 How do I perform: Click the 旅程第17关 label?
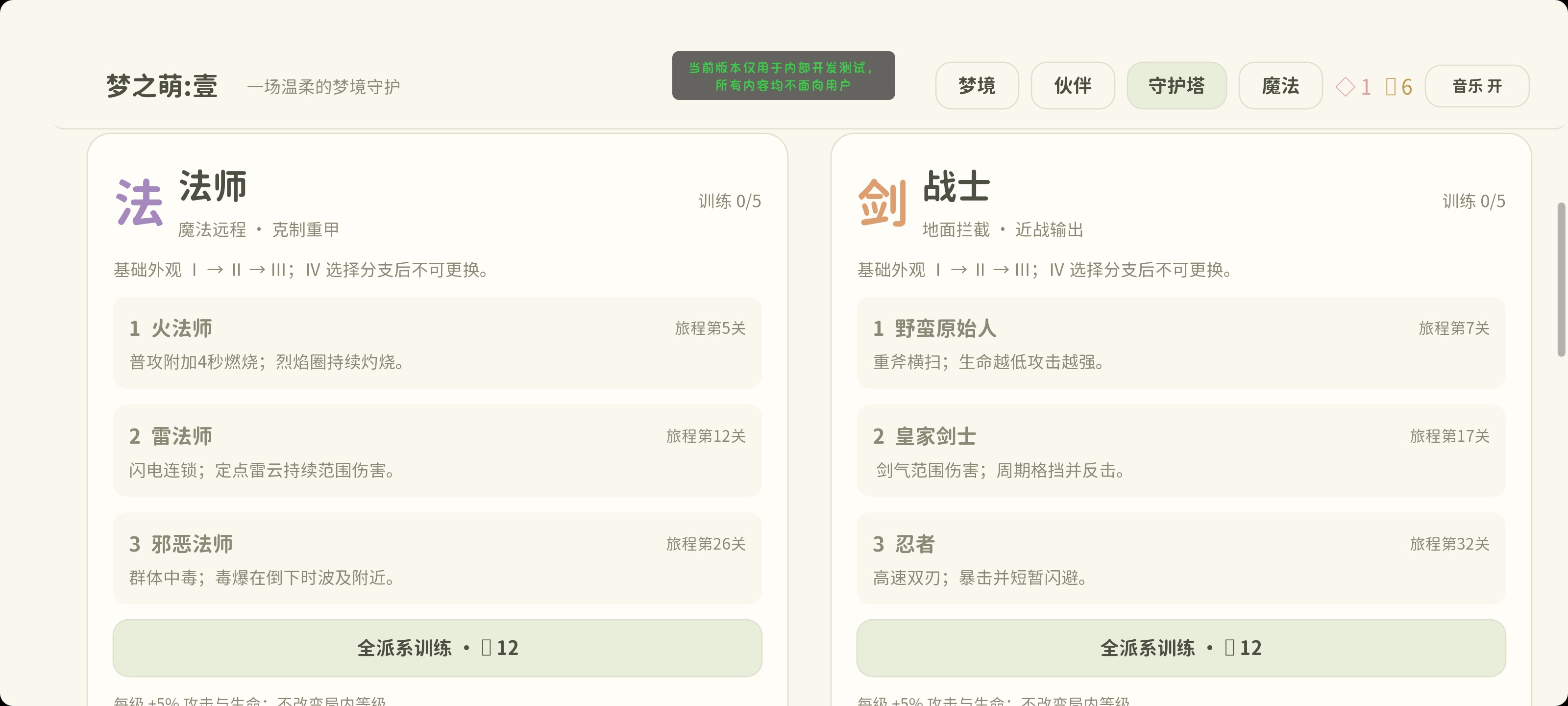point(1450,436)
